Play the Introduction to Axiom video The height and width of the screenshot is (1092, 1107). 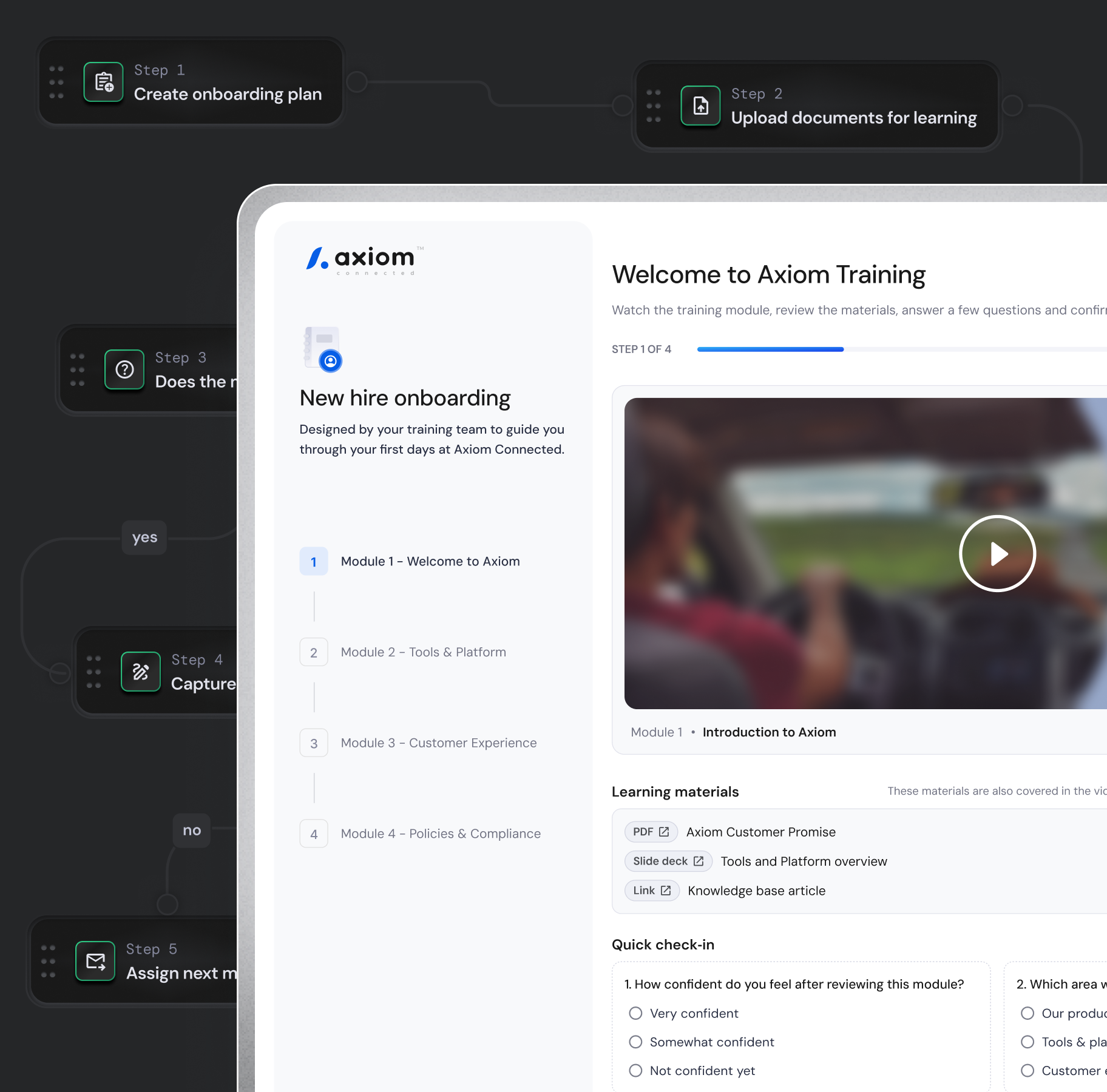997,553
